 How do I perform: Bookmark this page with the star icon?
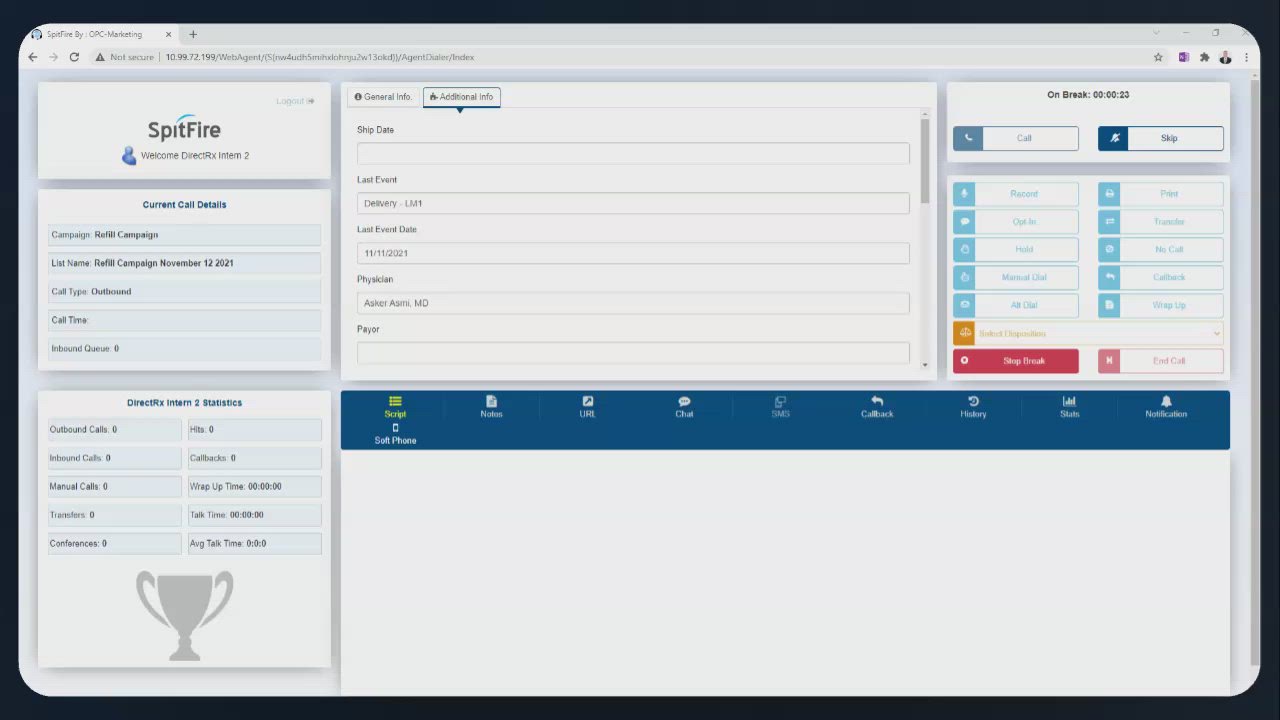click(1158, 57)
